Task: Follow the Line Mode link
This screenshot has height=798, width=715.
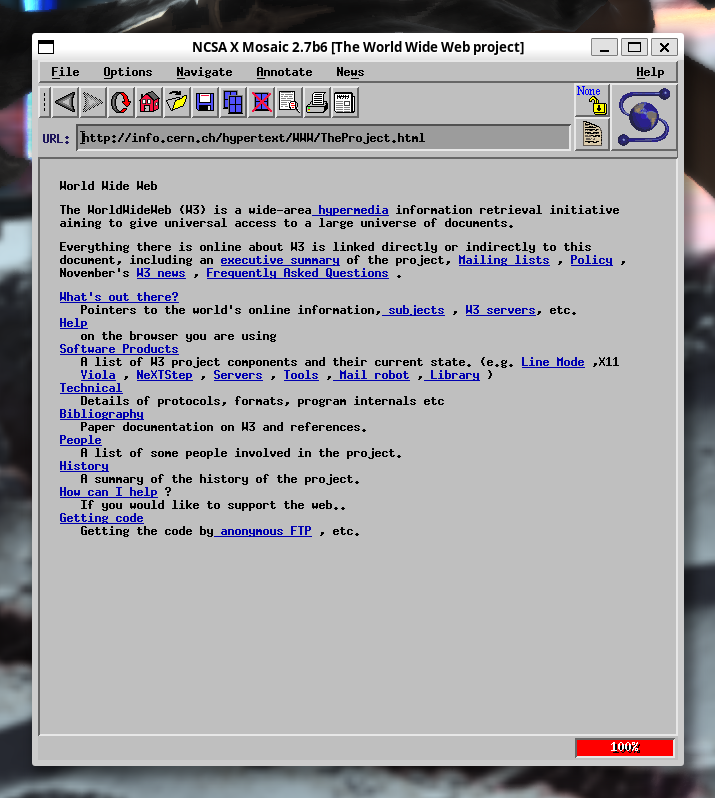Action: tap(553, 362)
